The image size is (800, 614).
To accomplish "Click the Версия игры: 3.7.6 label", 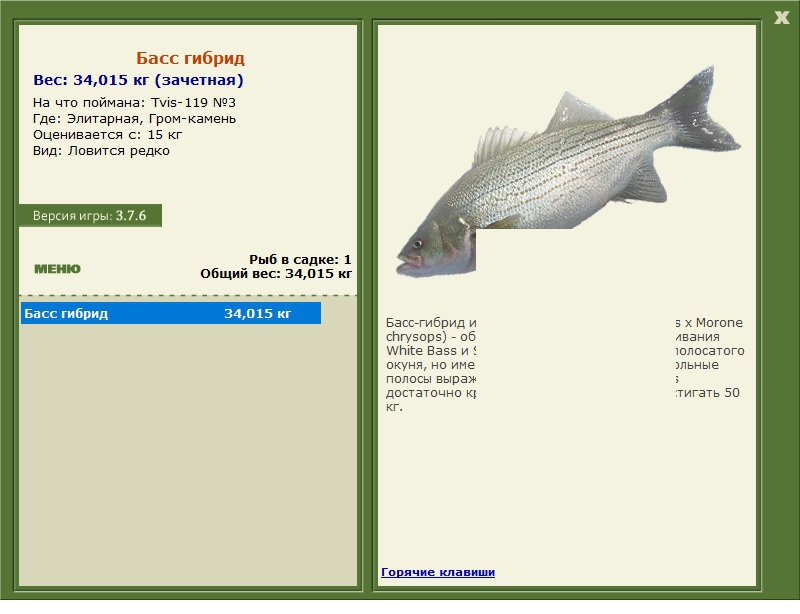I will pos(90,215).
